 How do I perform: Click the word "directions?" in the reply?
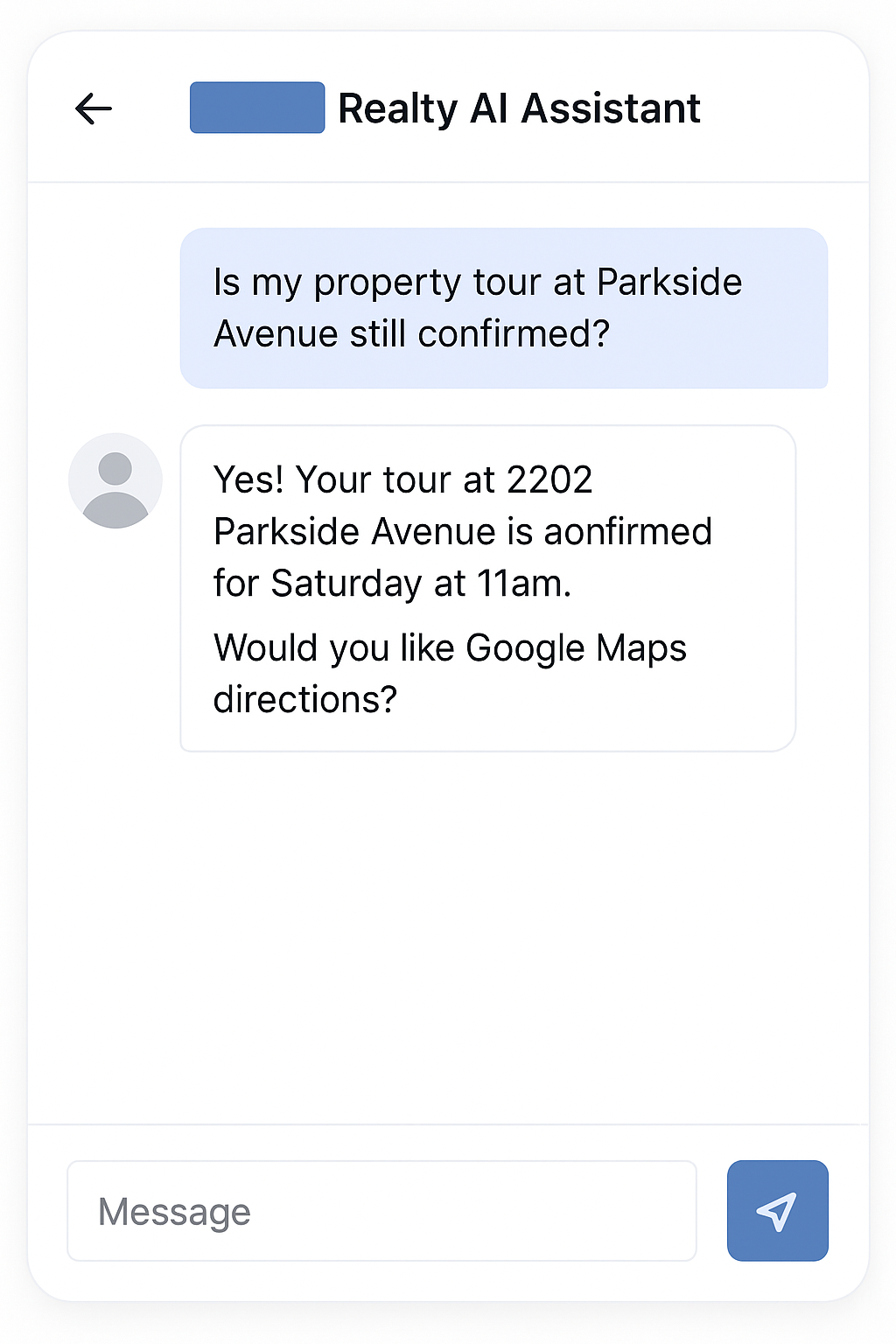(305, 700)
